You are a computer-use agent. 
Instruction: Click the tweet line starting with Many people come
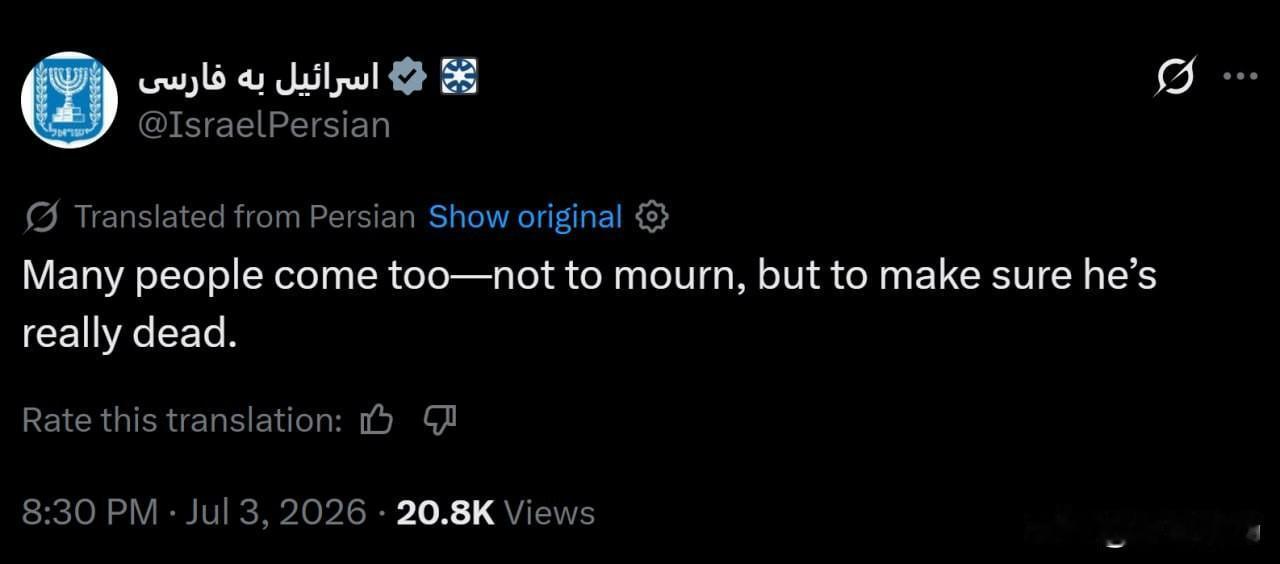pos(589,276)
